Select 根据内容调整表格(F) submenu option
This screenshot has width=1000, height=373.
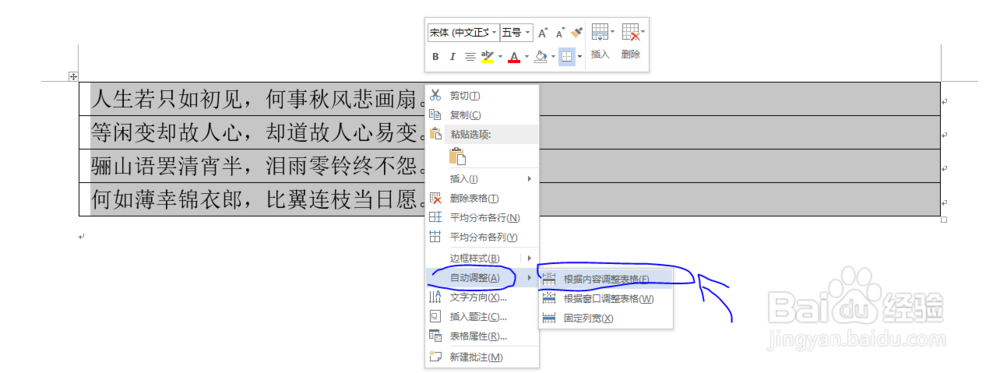coord(606,279)
